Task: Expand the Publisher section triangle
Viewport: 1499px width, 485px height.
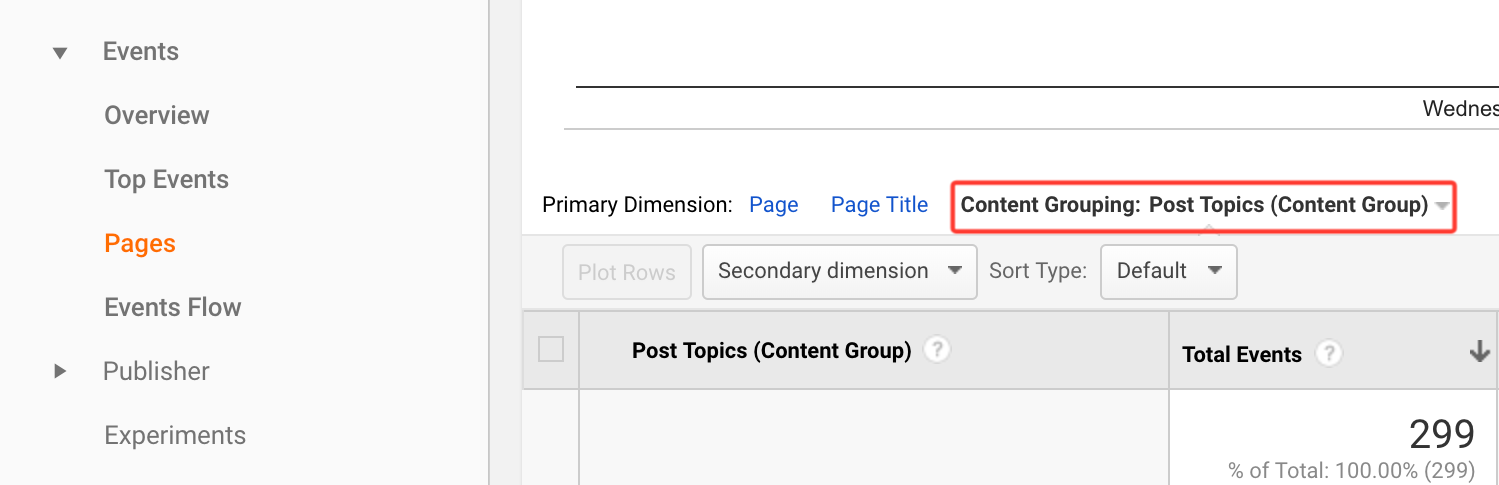Action: (x=60, y=371)
